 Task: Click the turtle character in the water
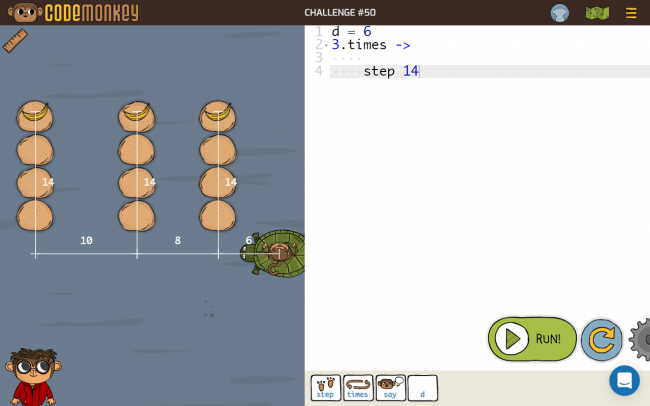click(x=276, y=254)
